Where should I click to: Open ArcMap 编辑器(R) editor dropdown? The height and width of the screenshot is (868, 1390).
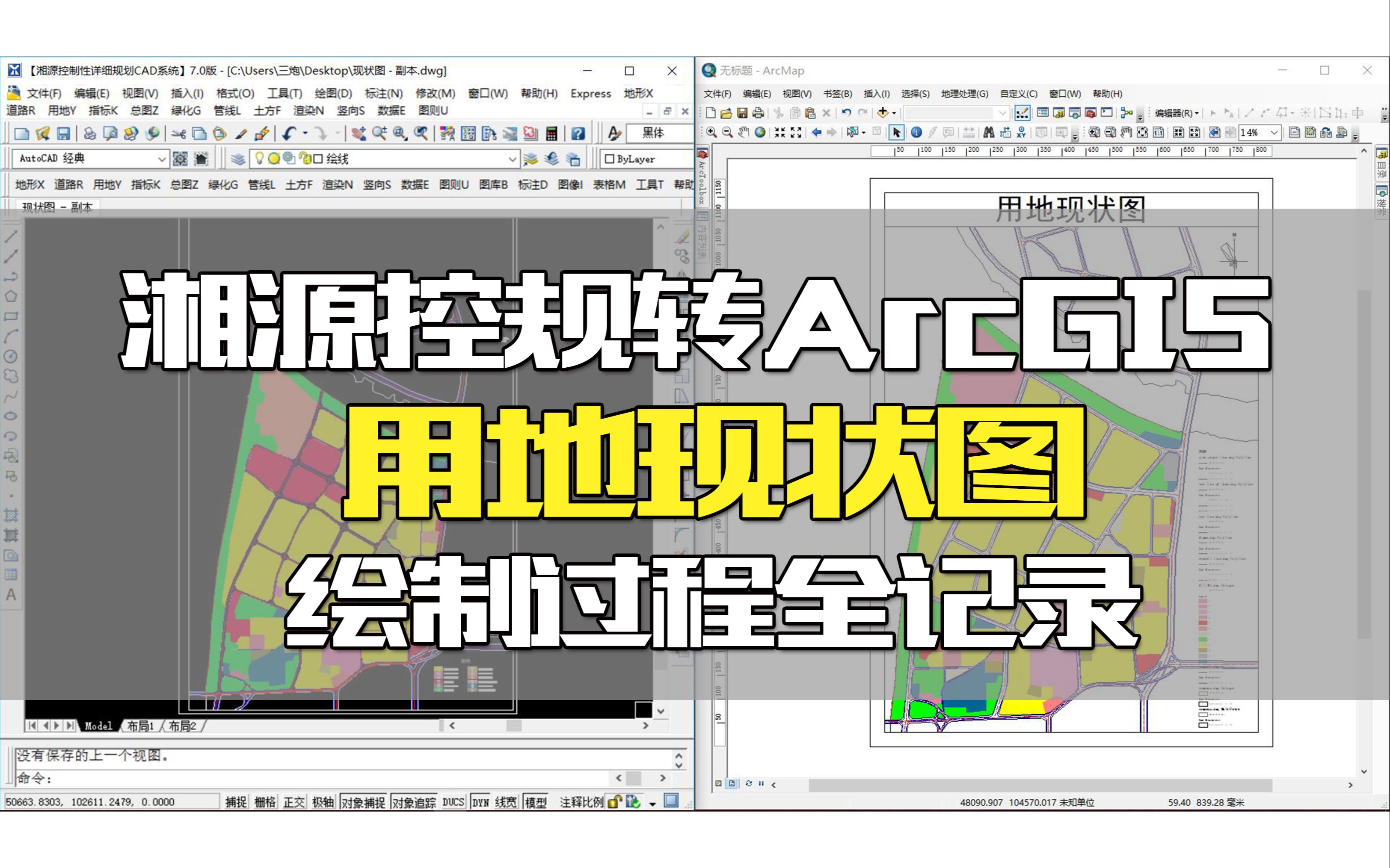click(x=1177, y=113)
